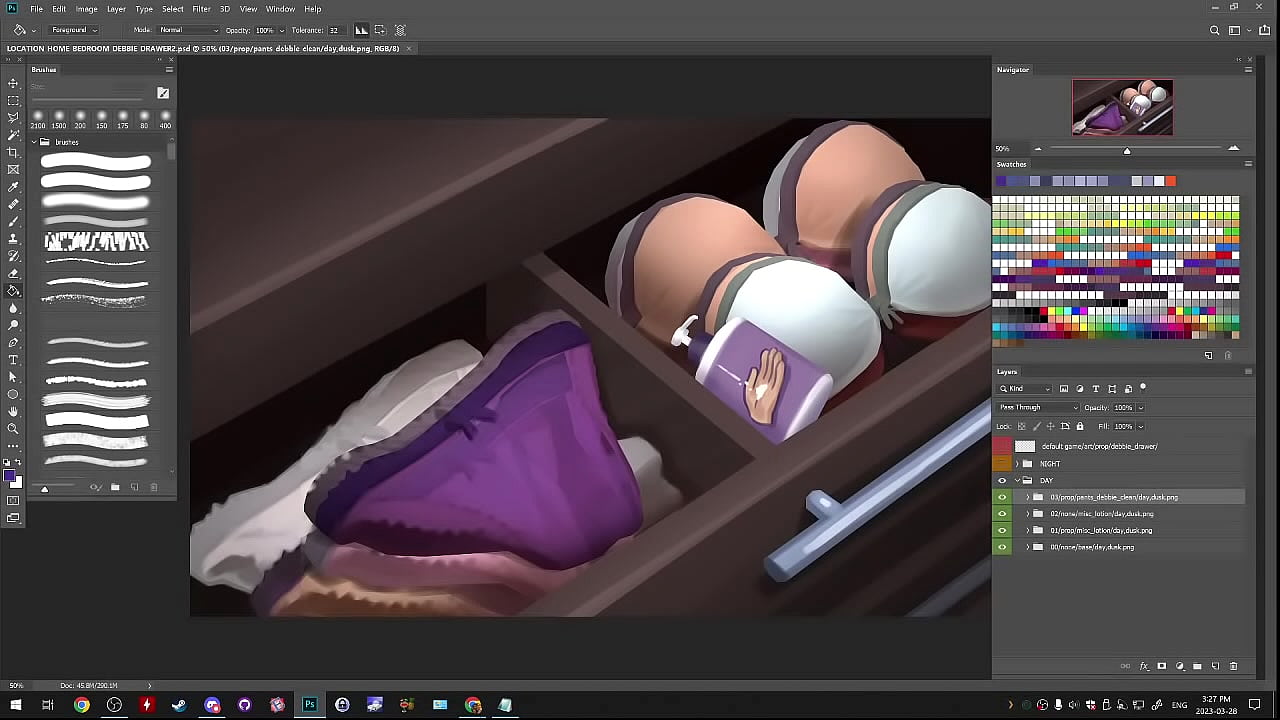Select the Hand tool
Image resolution: width=1280 pixels, height=720 pixels.
[x=13, y=411]
